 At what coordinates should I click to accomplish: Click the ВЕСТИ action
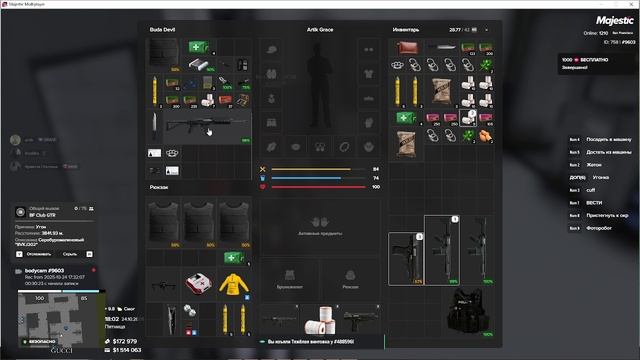[x=594, y=203]
